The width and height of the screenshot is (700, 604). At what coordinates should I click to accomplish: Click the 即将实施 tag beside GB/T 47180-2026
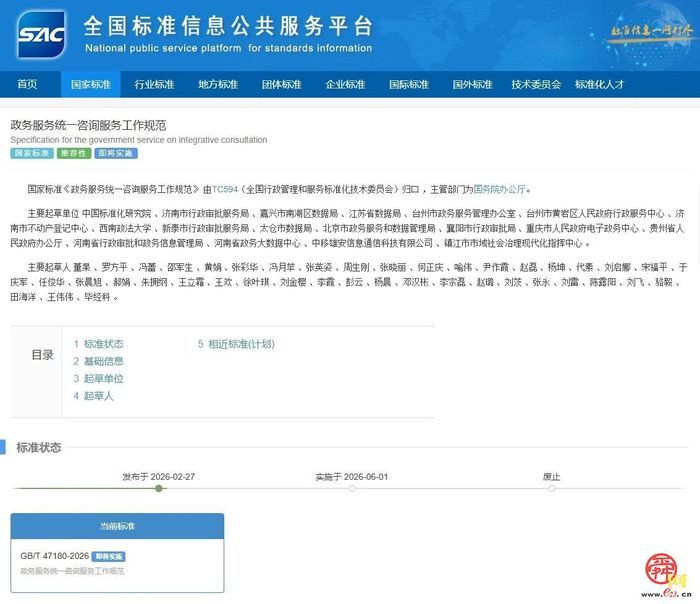click(x=109, y=556)
